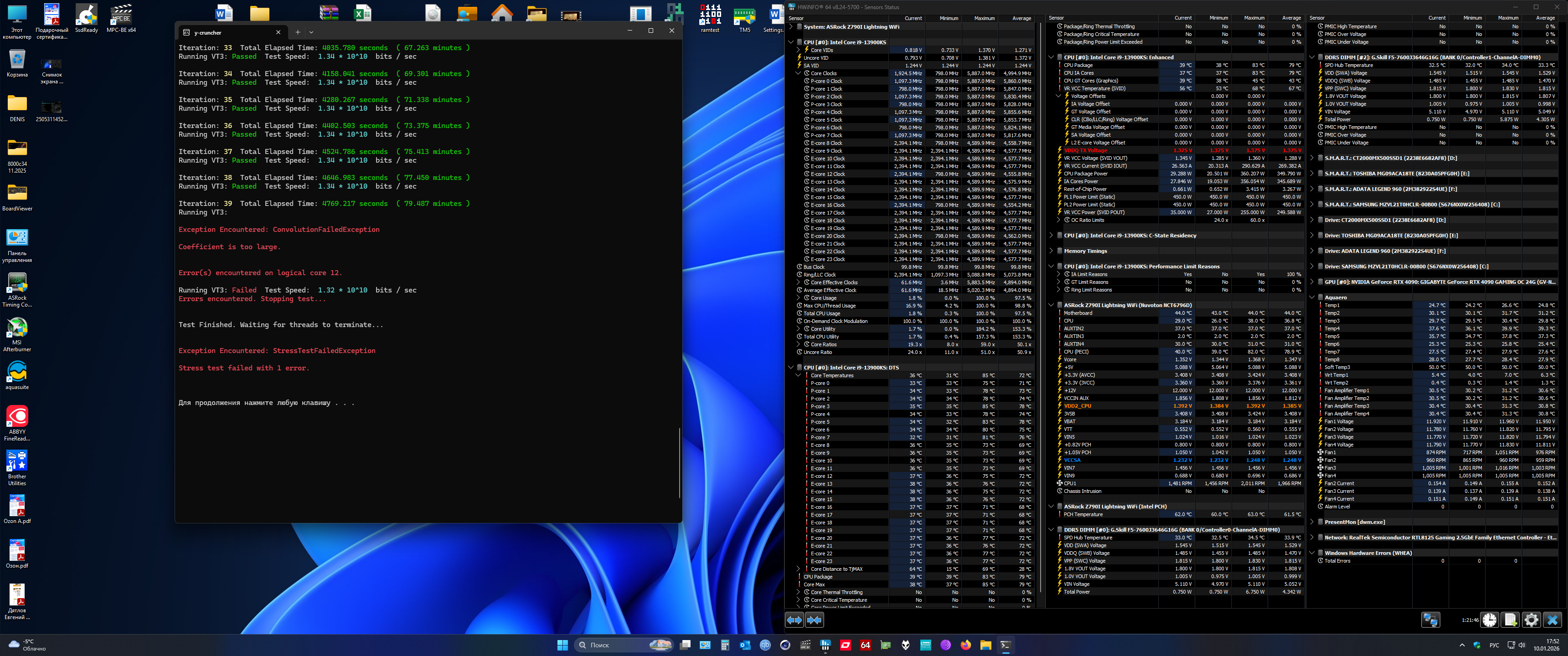Open HWiNFO remote network monitoring icon
This screenshot has width=1568, height=656.
[x=1430, y=620]
